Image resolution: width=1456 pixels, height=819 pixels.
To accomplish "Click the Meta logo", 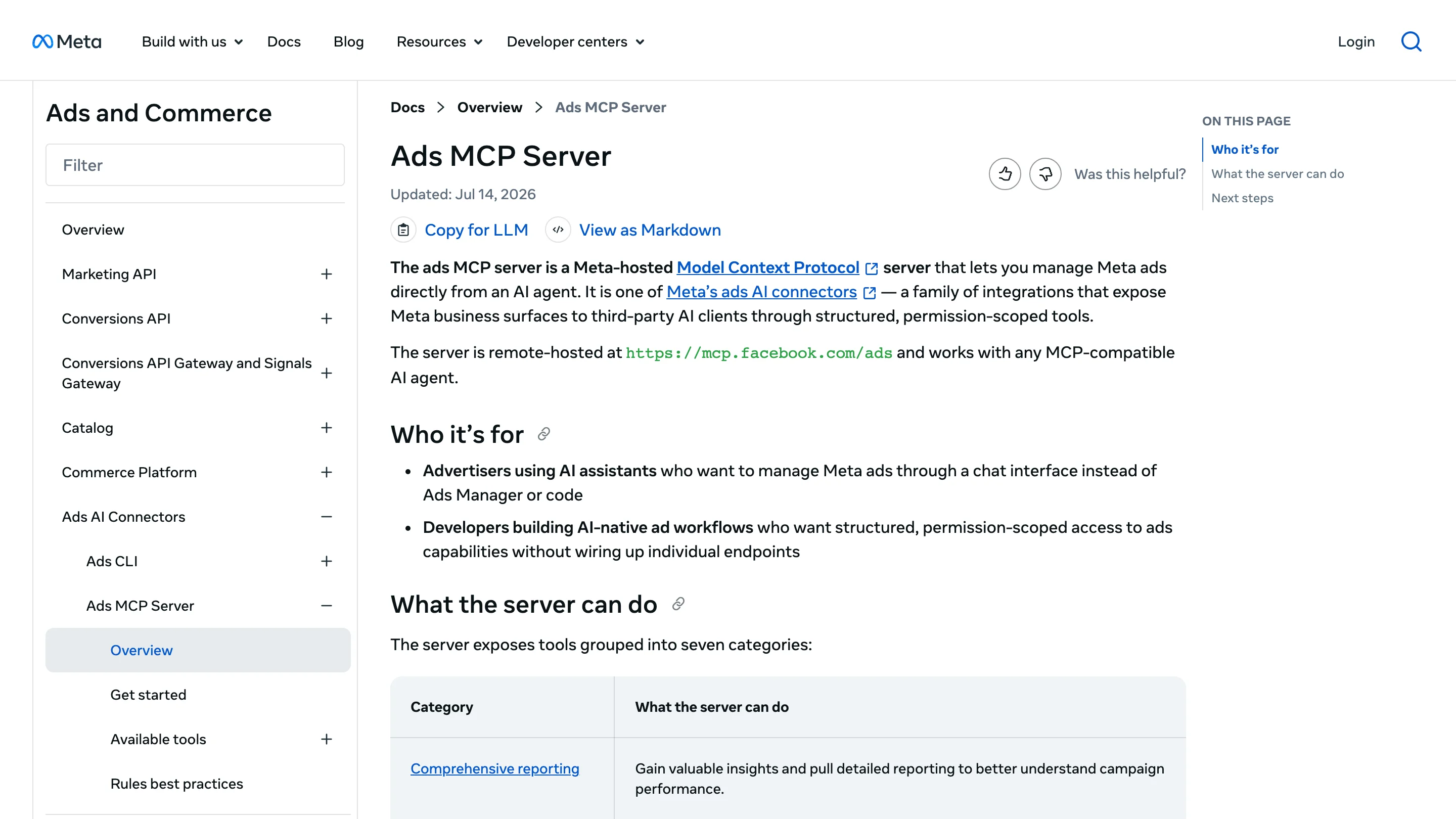I will pyautogui.click(x=67, y=42).
